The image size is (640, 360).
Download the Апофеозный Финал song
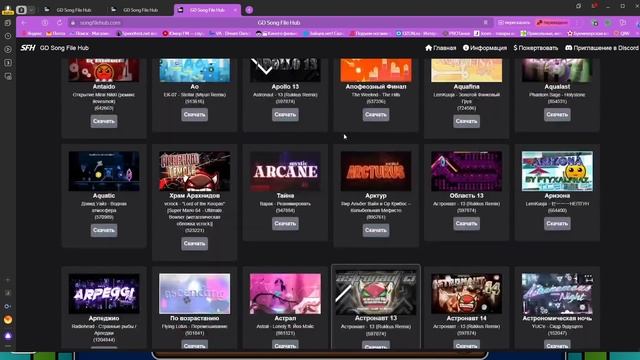[x=376, y=115]
